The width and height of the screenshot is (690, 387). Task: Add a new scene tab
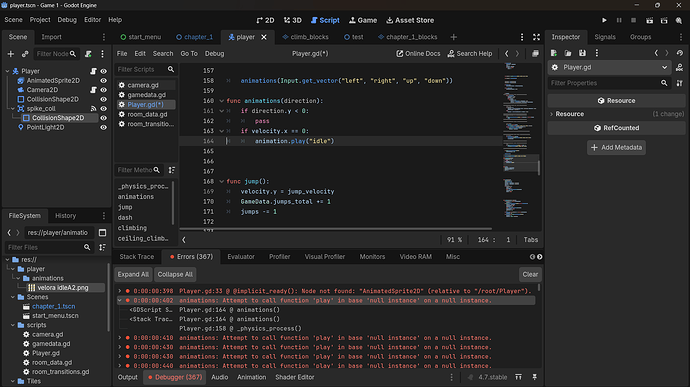click(x=454, y=37)
